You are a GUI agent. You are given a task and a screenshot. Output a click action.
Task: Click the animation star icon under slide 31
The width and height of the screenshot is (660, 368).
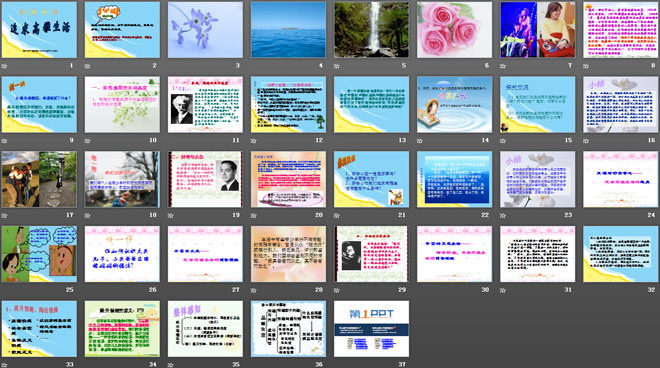coord(503,290)
